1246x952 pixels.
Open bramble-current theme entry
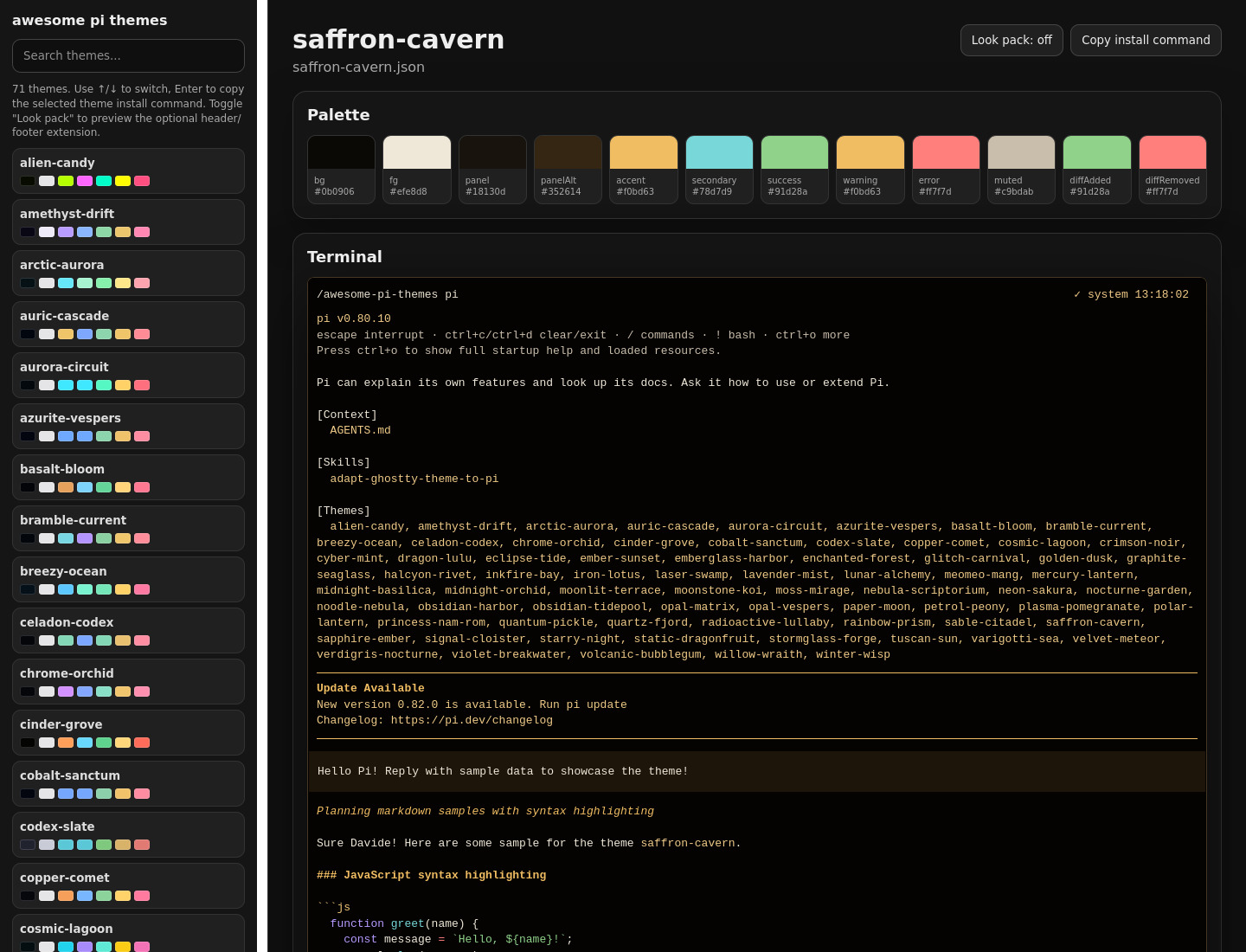pos(128,529)
